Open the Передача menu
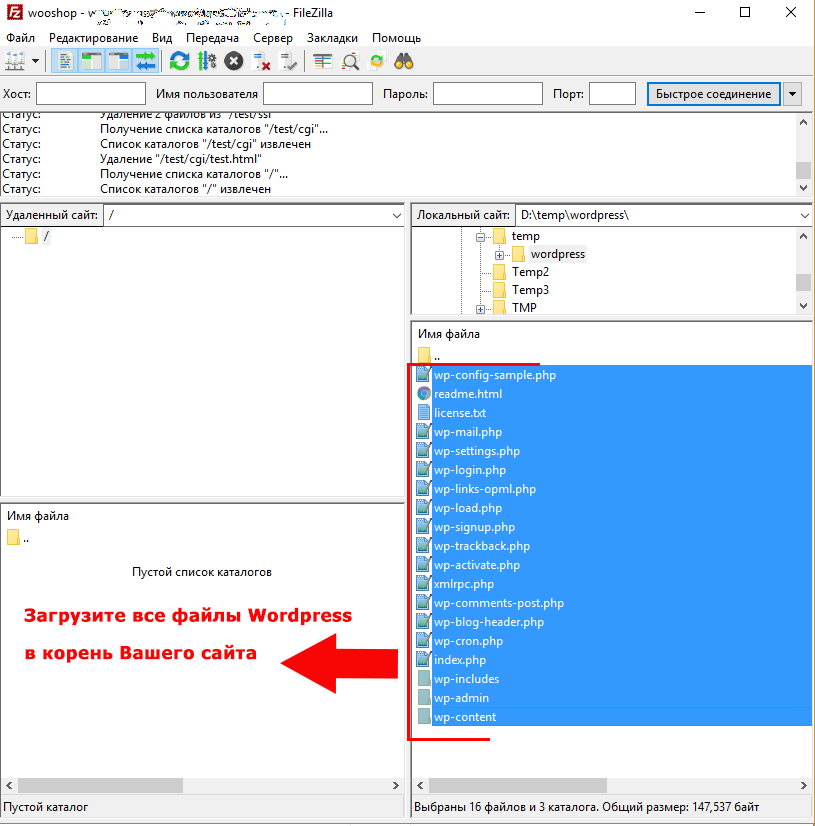The width and height of the screenshot is (815, 826). coord(212,38)
